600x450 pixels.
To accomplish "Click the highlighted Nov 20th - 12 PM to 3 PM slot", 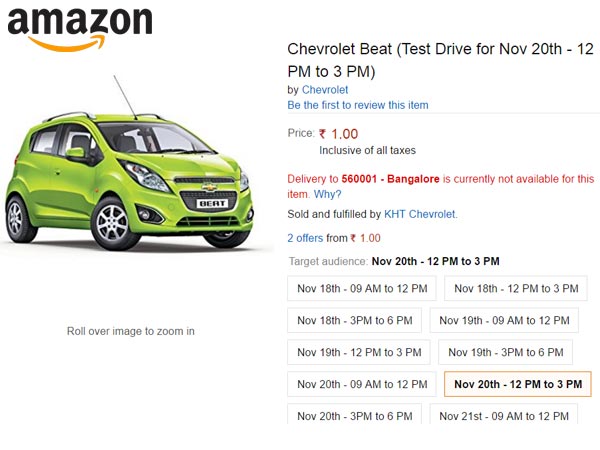I will [517, 384].
